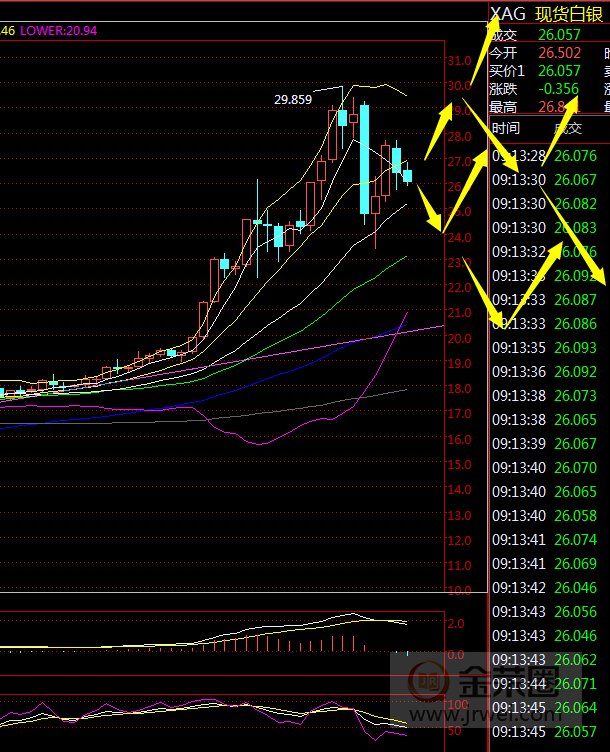Image resolution: width=610 pixels, height=752 pixels.
Task: Select the final tick price 26.057 at 09:13:45
Action: tap(575, 732)
